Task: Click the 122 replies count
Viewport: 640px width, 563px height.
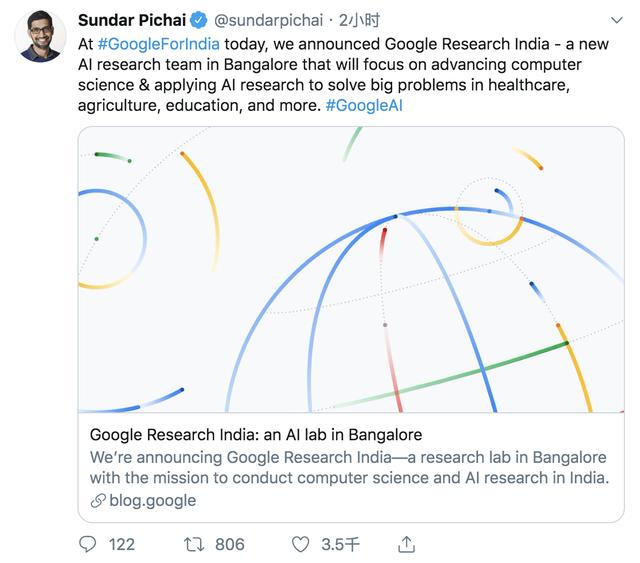Action: (121, 544)
